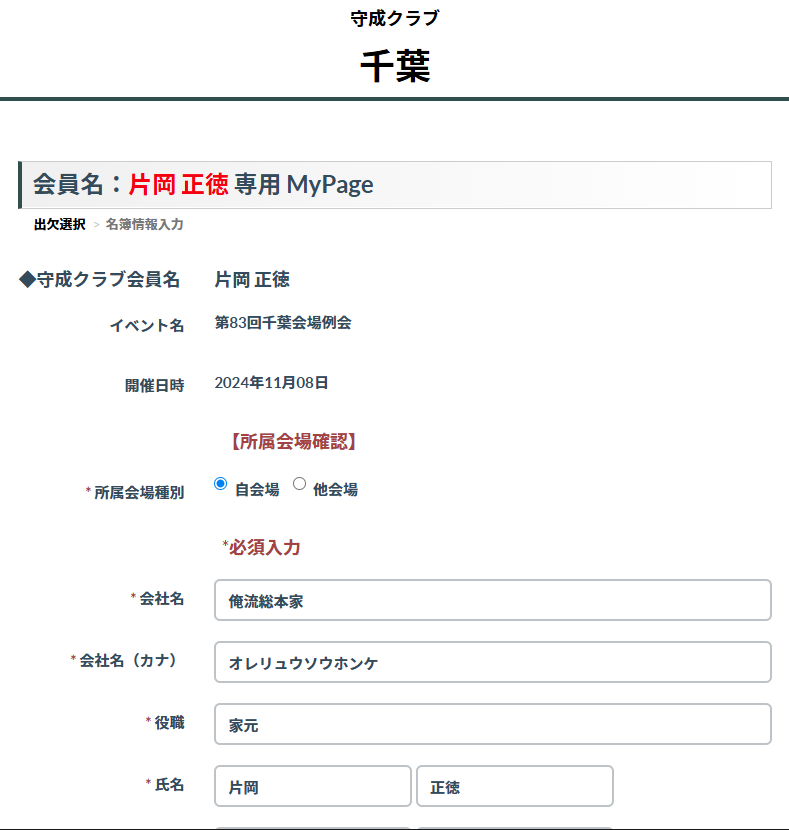Click the 千葉 page title
The width and height of the screenshot is (789, 830).
coord(395,66)
